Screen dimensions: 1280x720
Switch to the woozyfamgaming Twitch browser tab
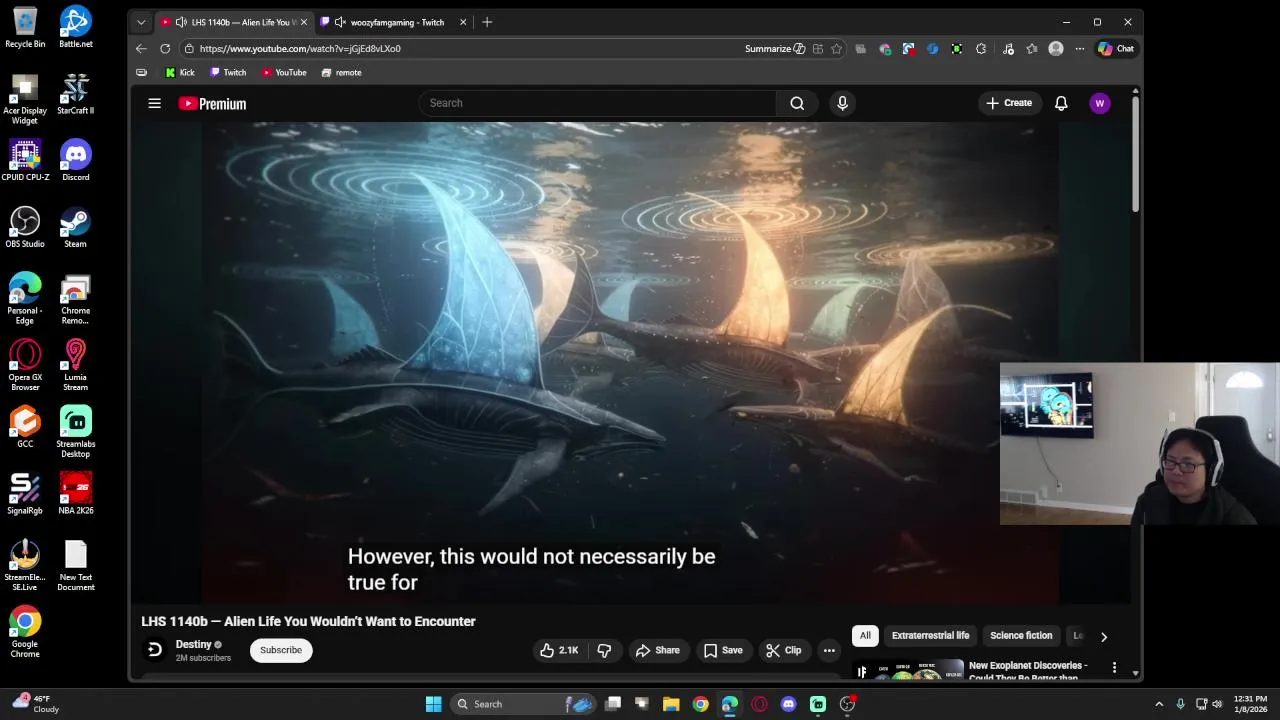(396, 22)
